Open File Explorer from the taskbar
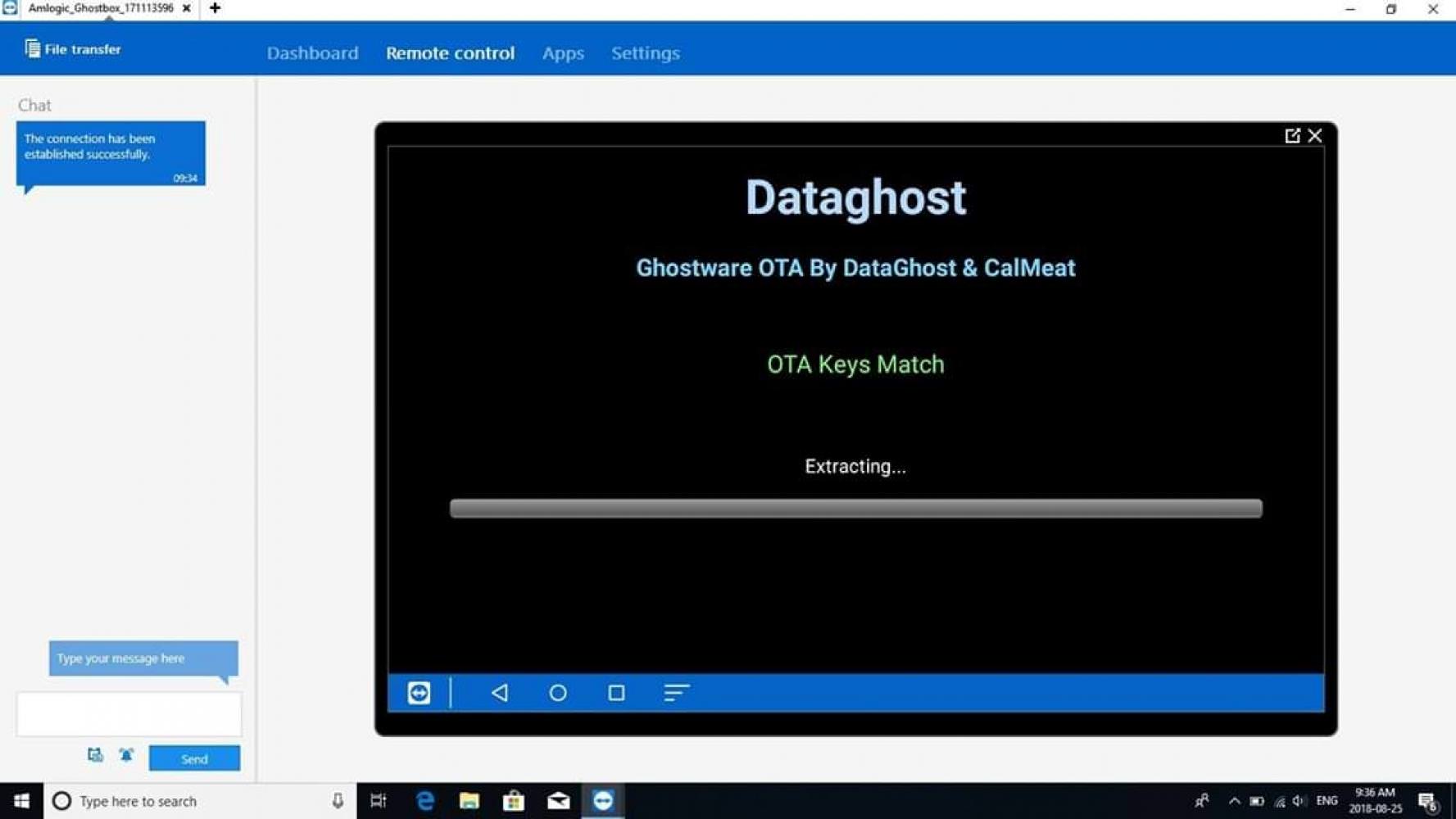The height and width of the screenshot is (819, 1456). [469, 801]
